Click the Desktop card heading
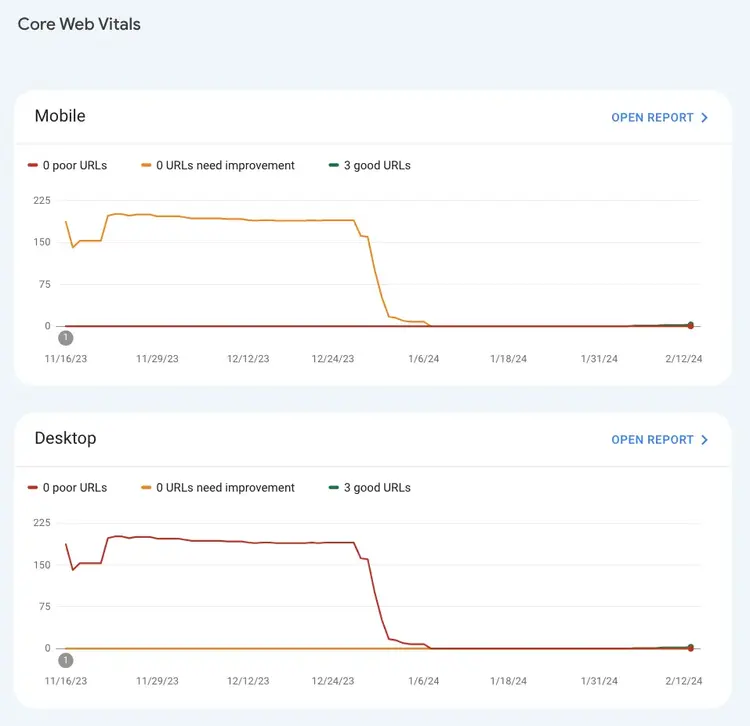This screenshot has height=726, width=750. click(x=66, y=438)
